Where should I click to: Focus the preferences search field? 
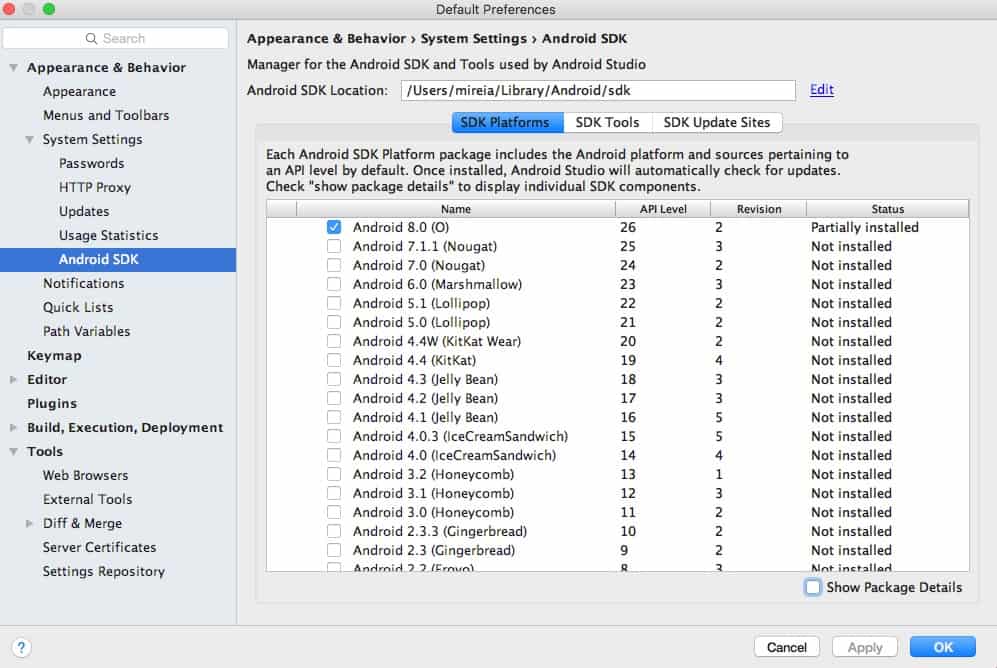tap(116, 39)
